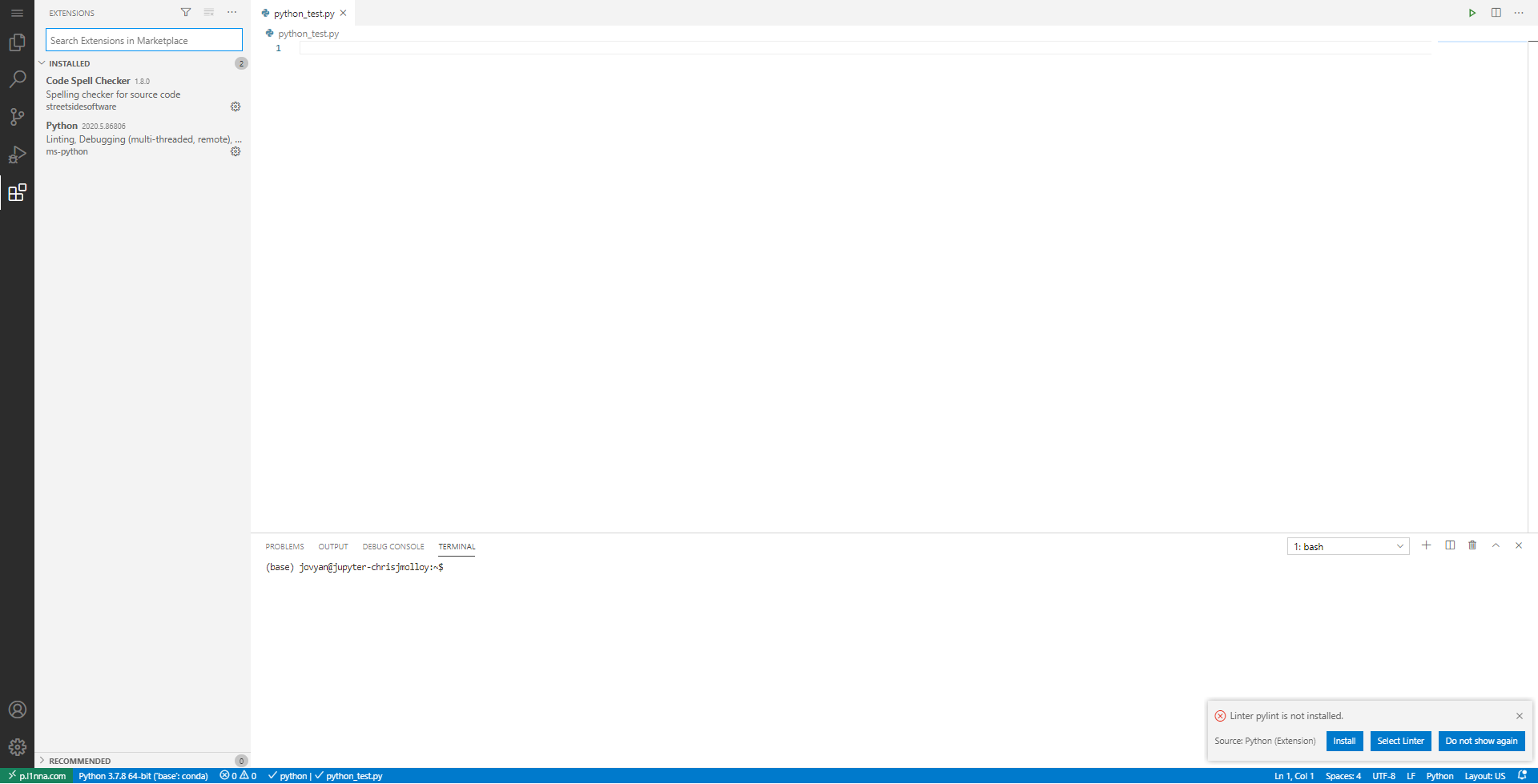The width and height of the screenshot is (1538, 784).
Task: Switch to the PROBLEMS tab
Action: tap(284, 547)
